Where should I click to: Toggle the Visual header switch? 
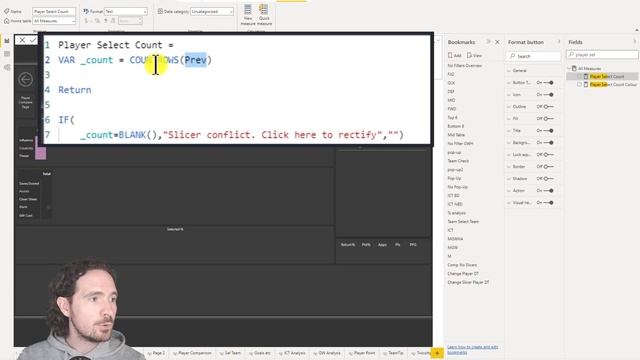pos(549,203)
